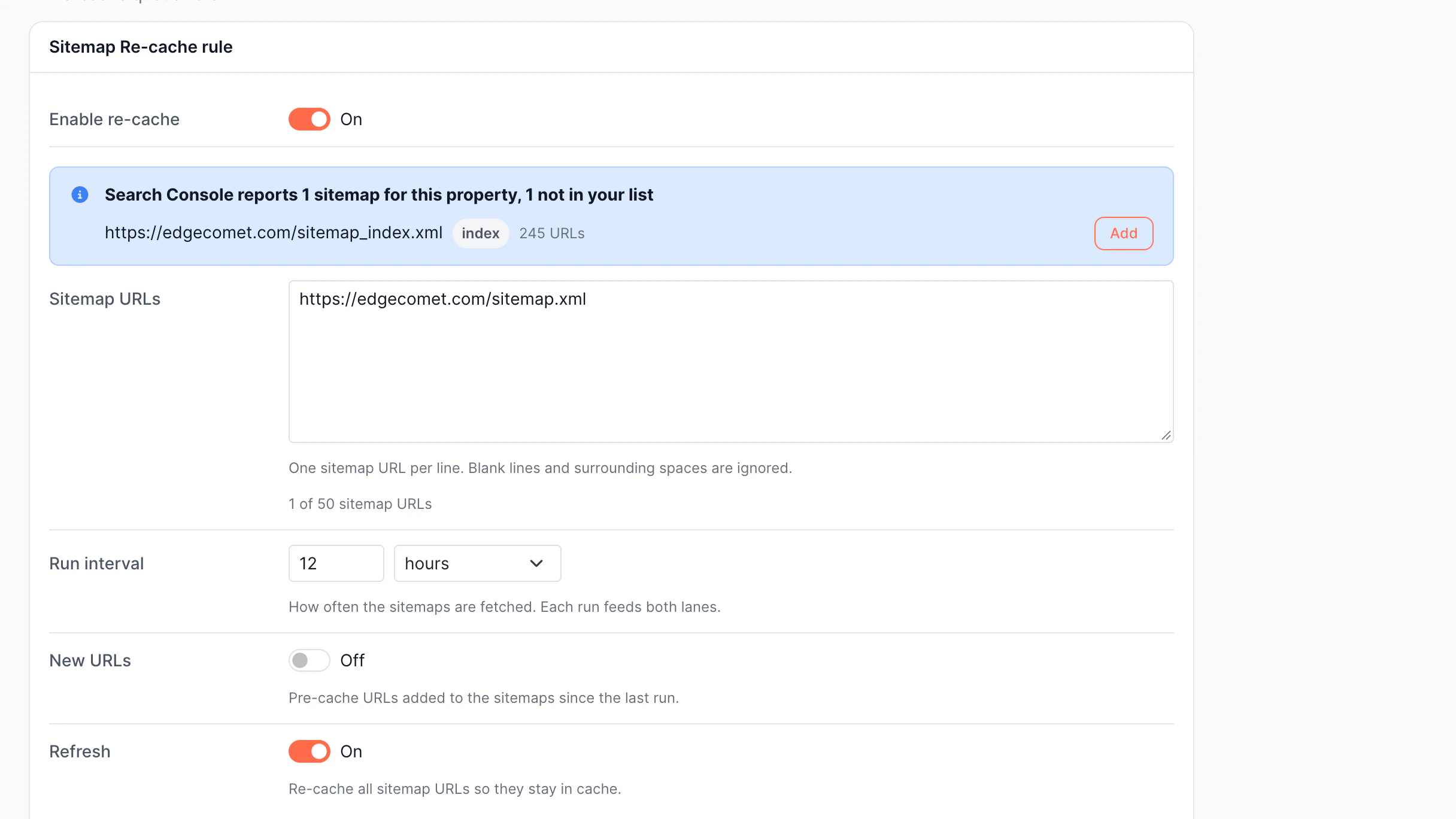This screenshot has width=1456, height=819.
Task: Focus the Run interval number field
Action: point(336,563)
